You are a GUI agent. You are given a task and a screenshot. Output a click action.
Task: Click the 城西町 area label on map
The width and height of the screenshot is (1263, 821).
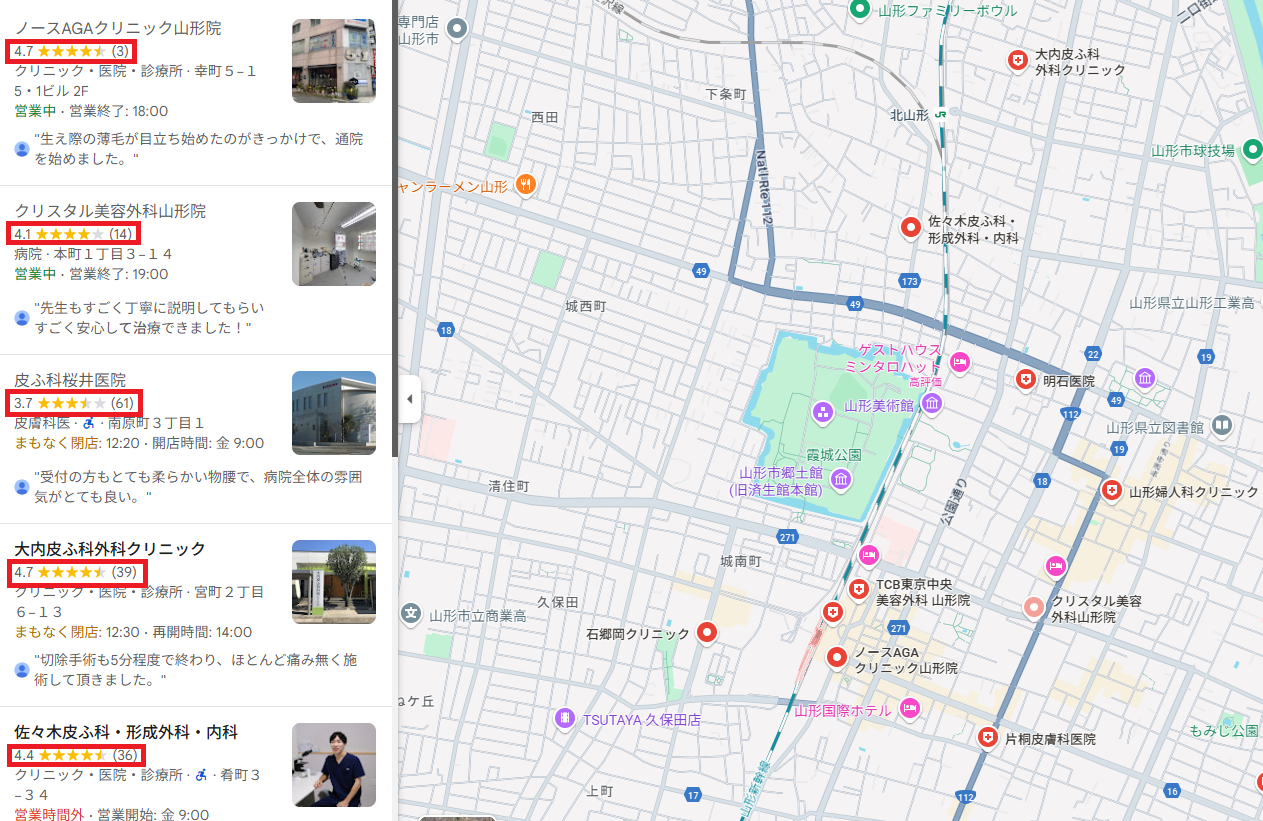(585, 305)
